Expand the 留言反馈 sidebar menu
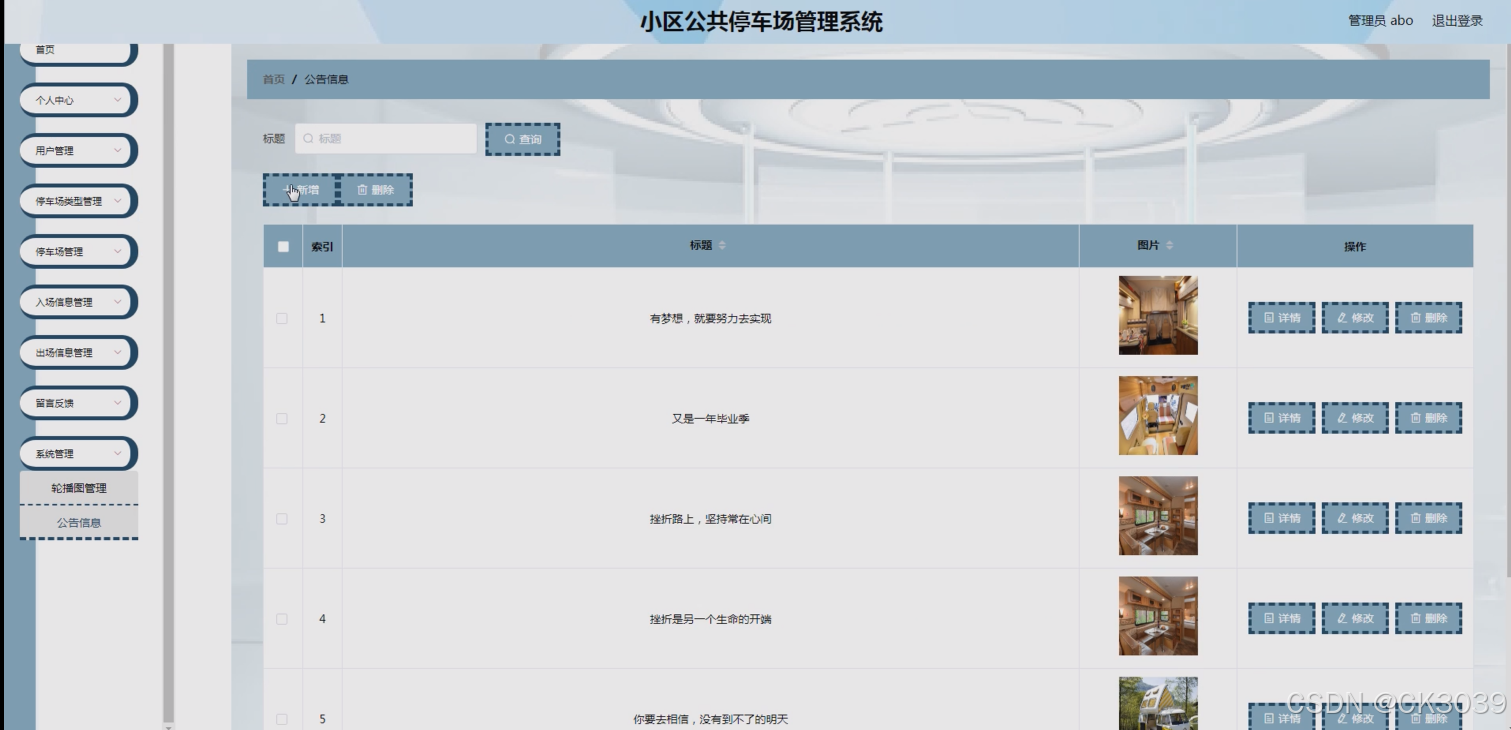 [78, 403]
